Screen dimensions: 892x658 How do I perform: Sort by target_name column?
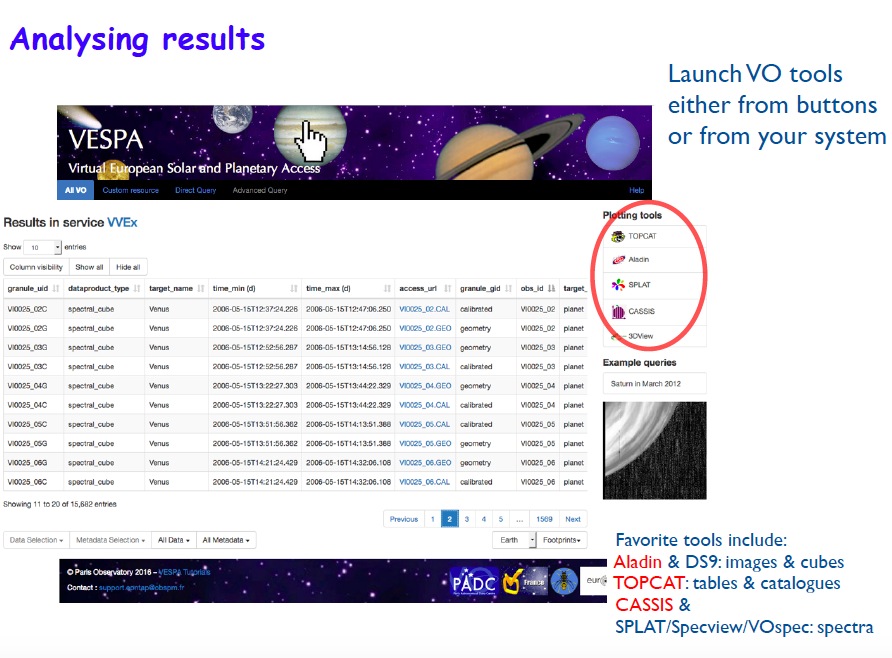(176, 288)
